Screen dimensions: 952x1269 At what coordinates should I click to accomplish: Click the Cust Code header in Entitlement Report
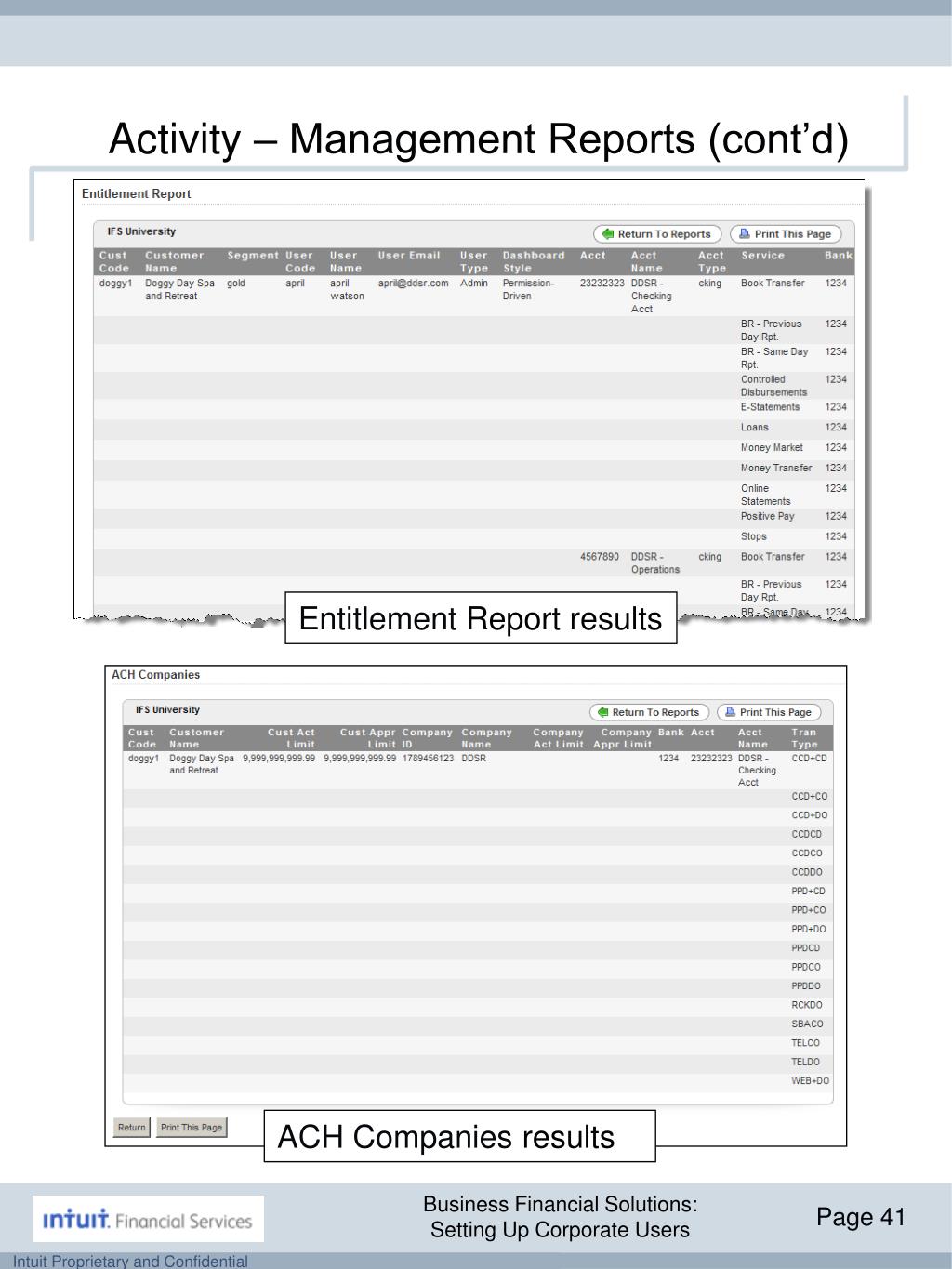(x=113, y=262)
